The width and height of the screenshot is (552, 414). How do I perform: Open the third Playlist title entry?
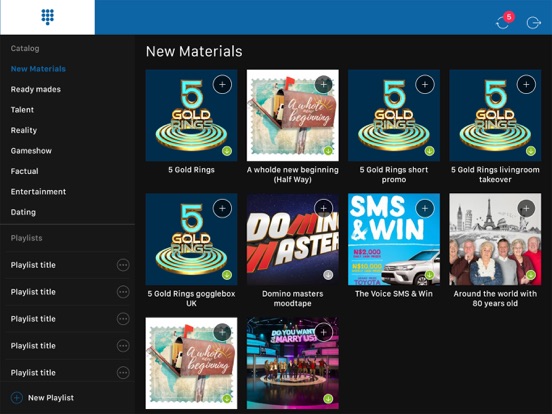tap(33, 319)
